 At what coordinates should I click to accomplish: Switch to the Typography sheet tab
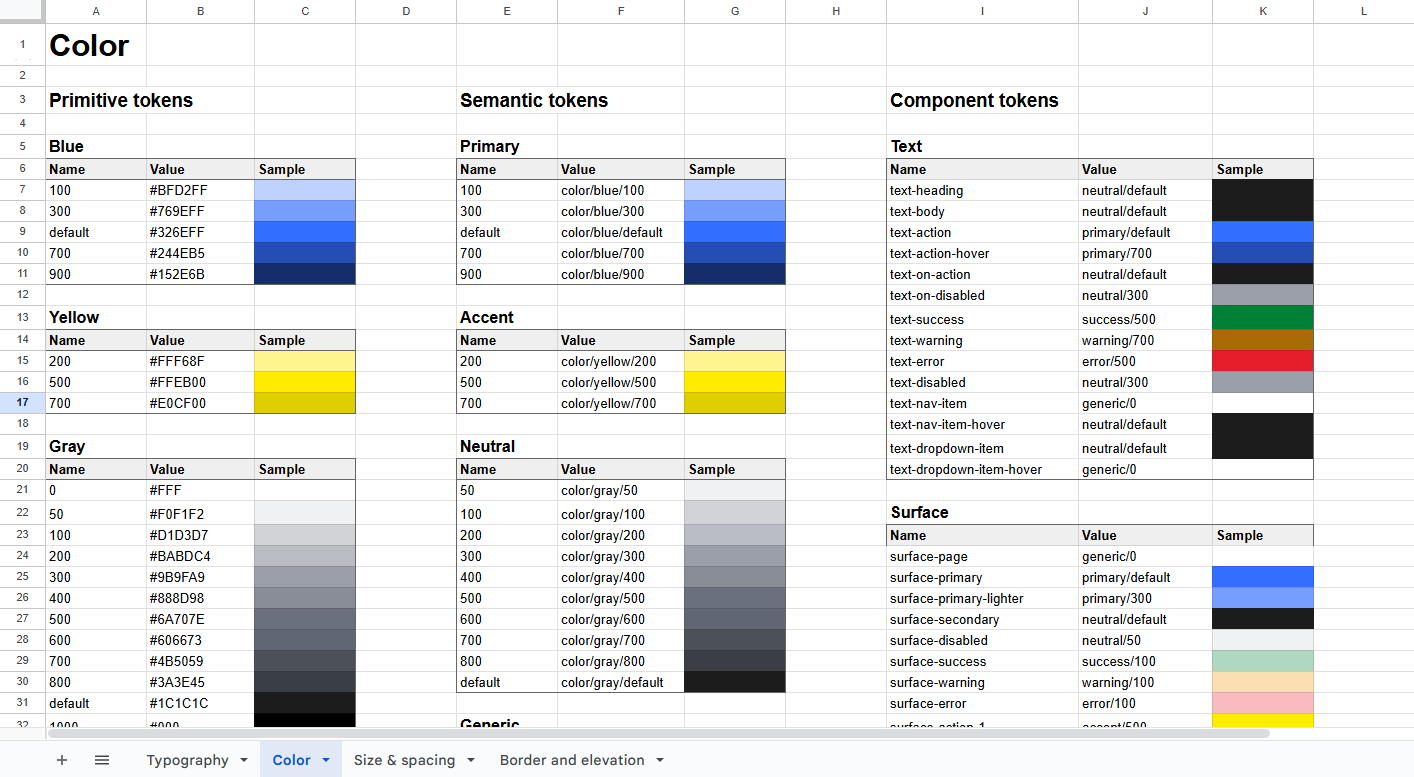tap(187, 760)
